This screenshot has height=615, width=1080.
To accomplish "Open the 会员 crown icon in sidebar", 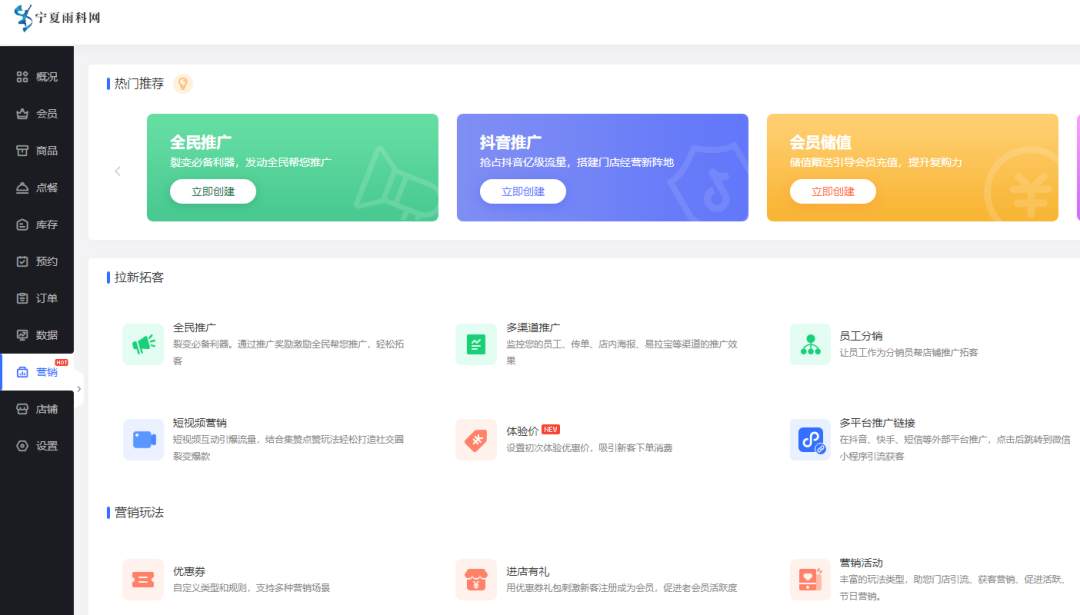I will pos(22,114).
